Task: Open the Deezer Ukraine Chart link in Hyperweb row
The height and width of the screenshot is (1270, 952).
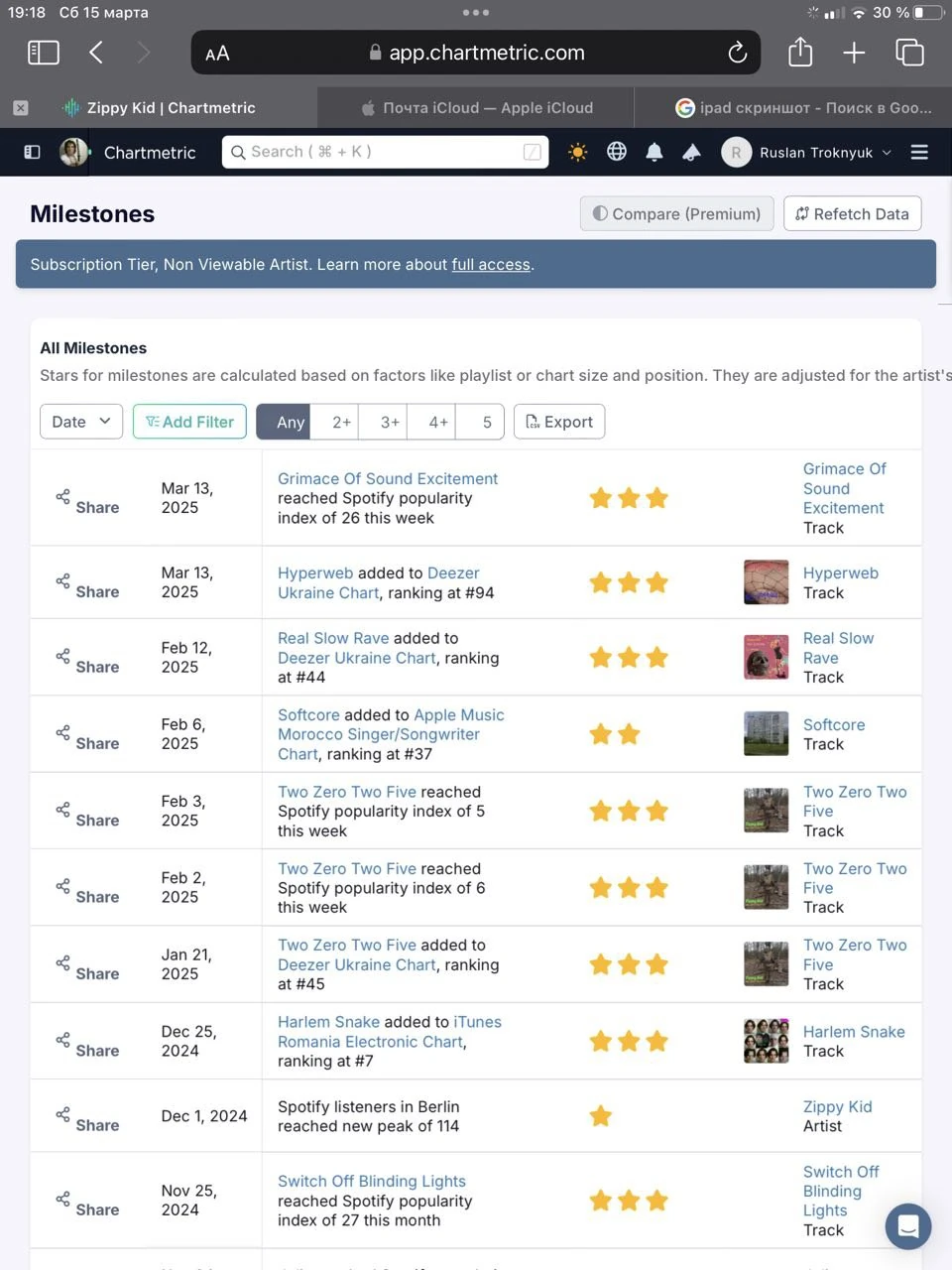Action: click(x=379, y=582)
